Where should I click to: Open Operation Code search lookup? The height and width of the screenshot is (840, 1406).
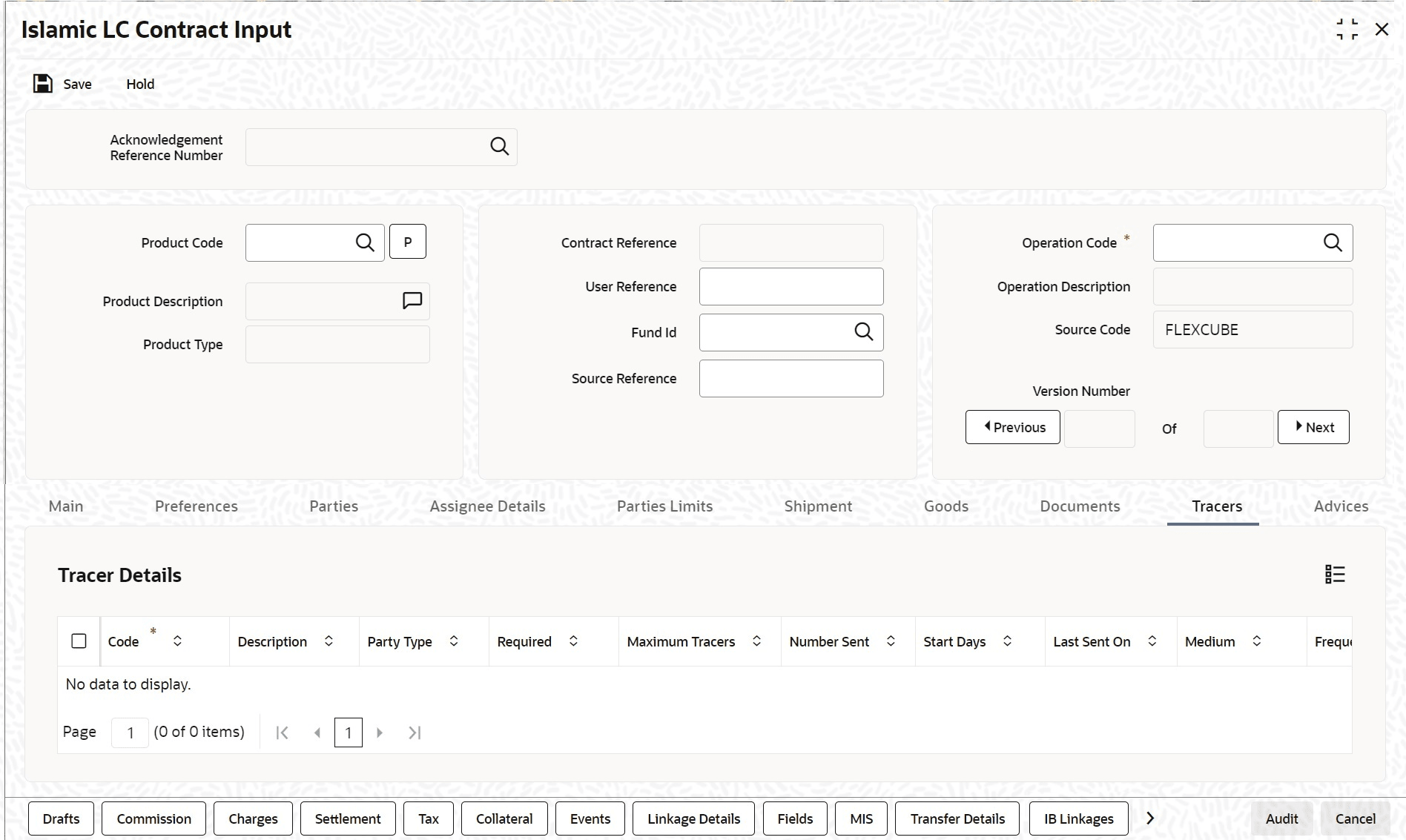(1333, 242)
